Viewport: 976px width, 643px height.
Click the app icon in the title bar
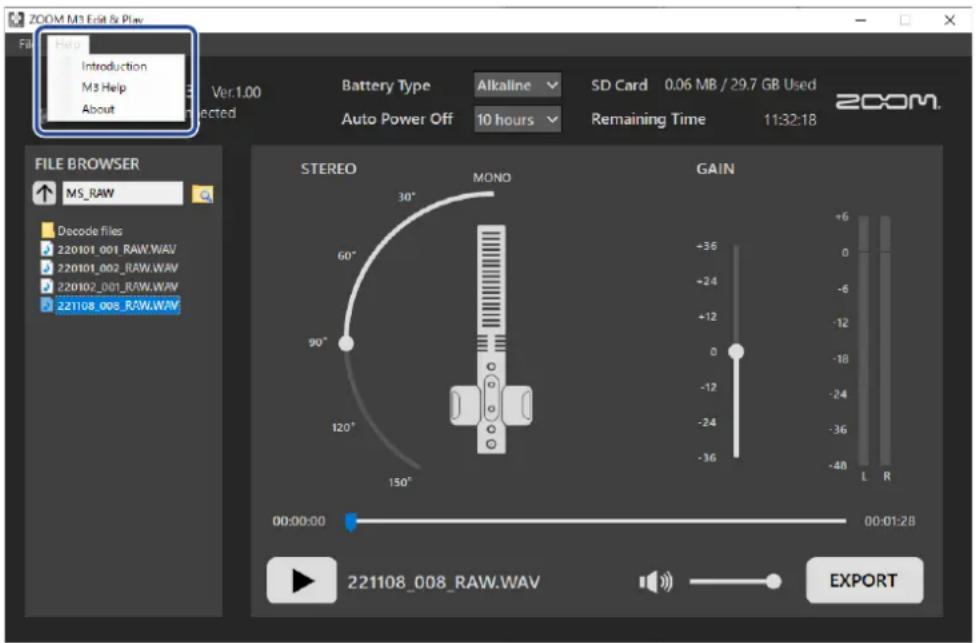[x=16, y=19]
